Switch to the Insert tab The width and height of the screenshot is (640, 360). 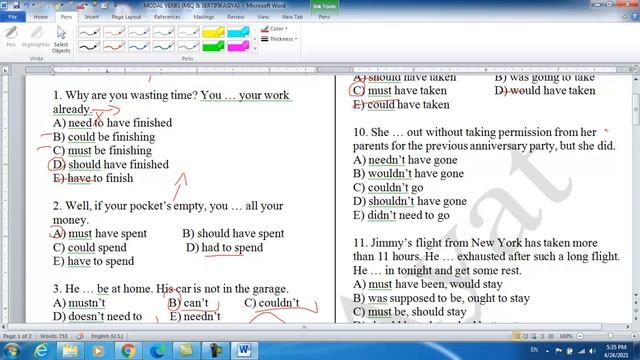[91, 17]
